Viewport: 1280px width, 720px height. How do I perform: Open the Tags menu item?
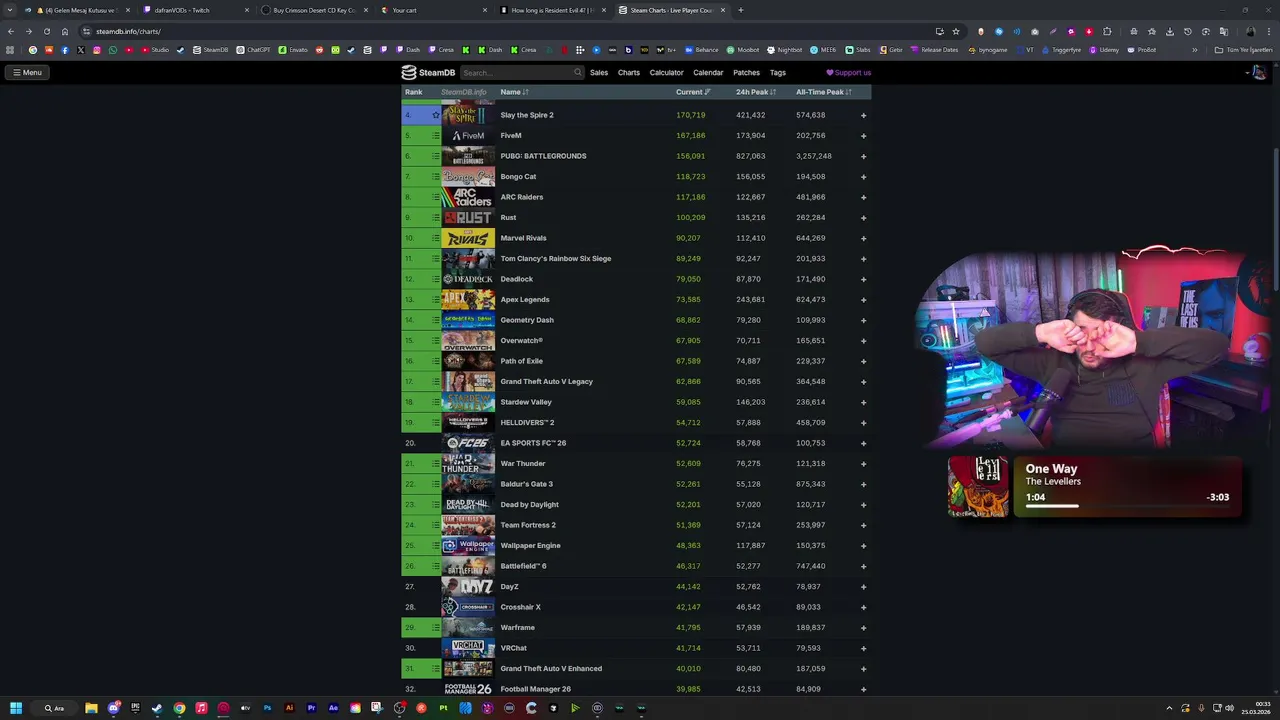pos(778,72)
